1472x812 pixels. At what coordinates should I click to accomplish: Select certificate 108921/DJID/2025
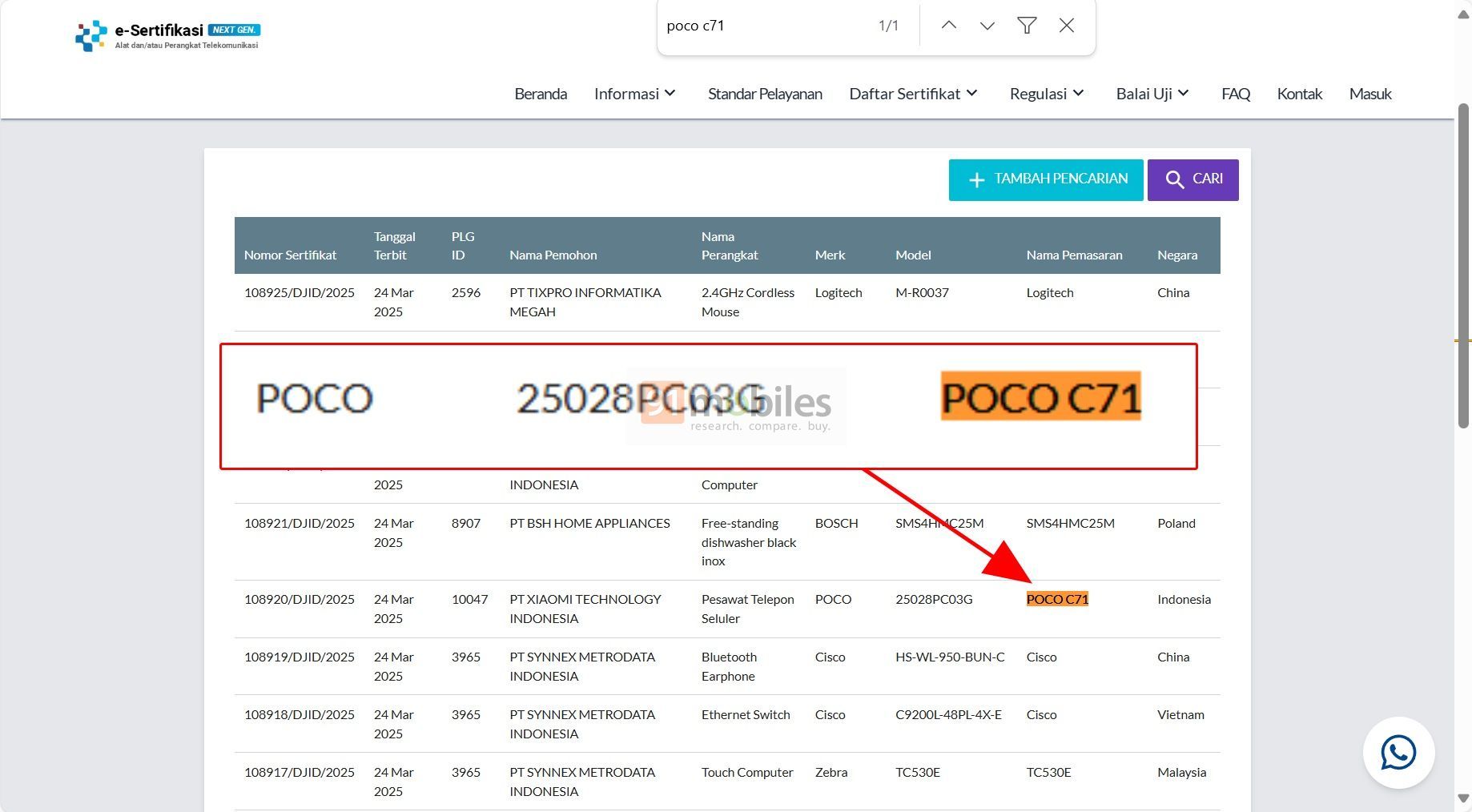[x=299, y=523]
